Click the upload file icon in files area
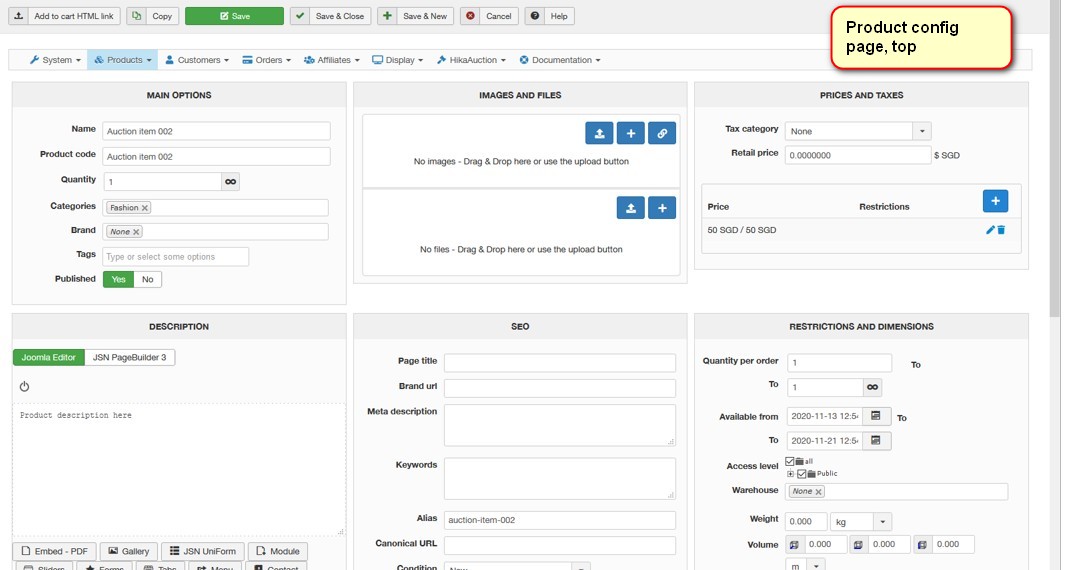Screen dimensions: 1068x570 click(630, 208)
